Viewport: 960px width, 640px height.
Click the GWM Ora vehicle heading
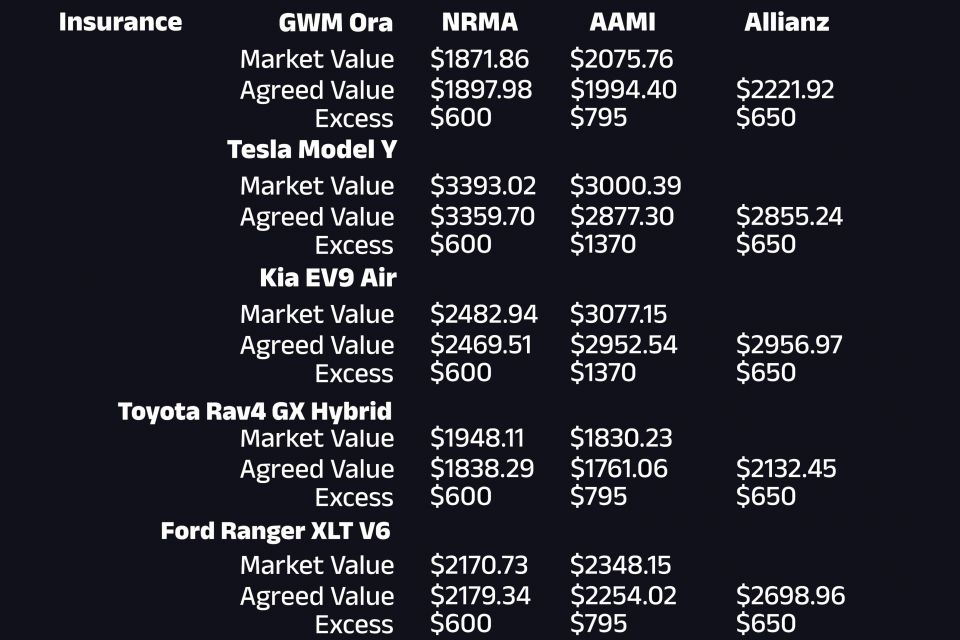click(x=336, y=23)
